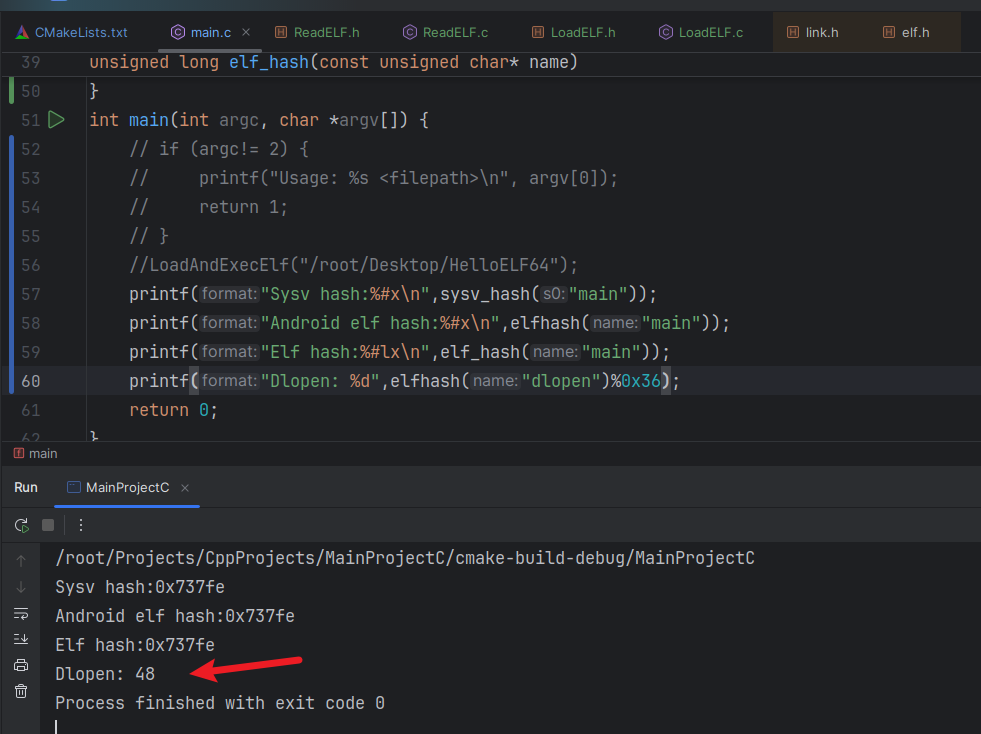Click the green run gutter icon beside main
Image resolution: width=981 pixels, height=734 pixels.
click(x=56, y=120)
